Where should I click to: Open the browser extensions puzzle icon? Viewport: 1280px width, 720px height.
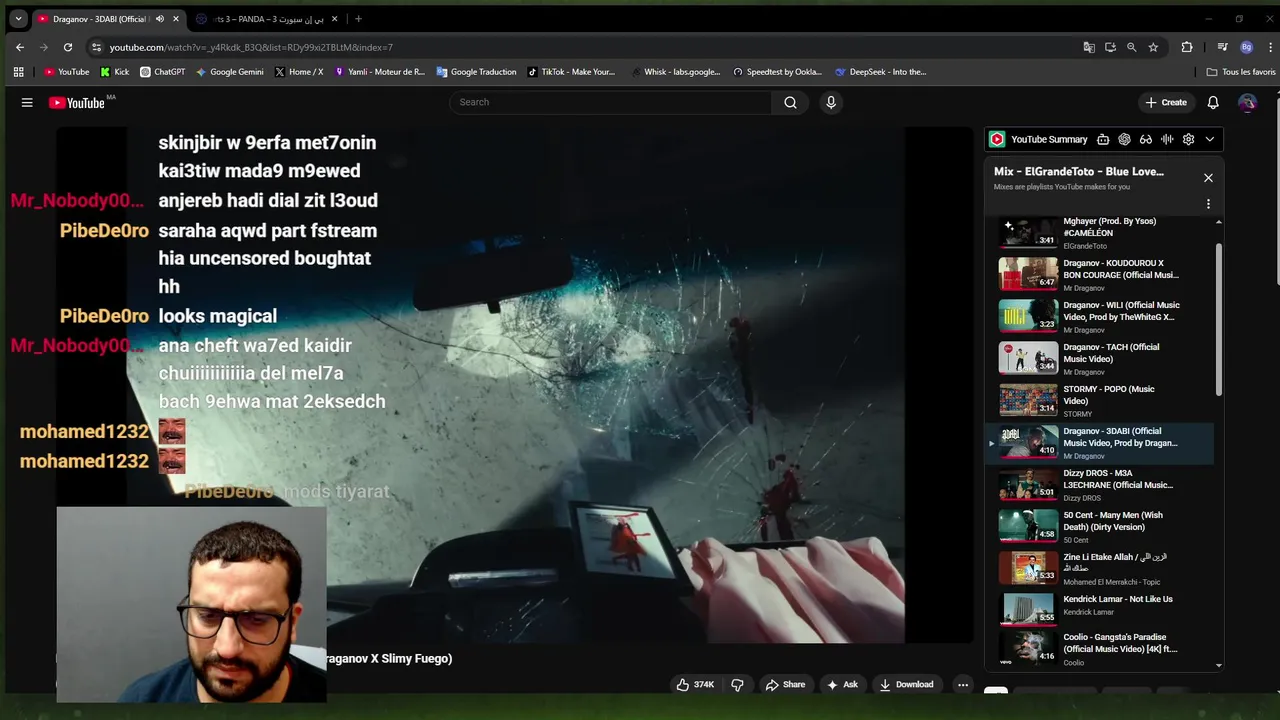1187,47
